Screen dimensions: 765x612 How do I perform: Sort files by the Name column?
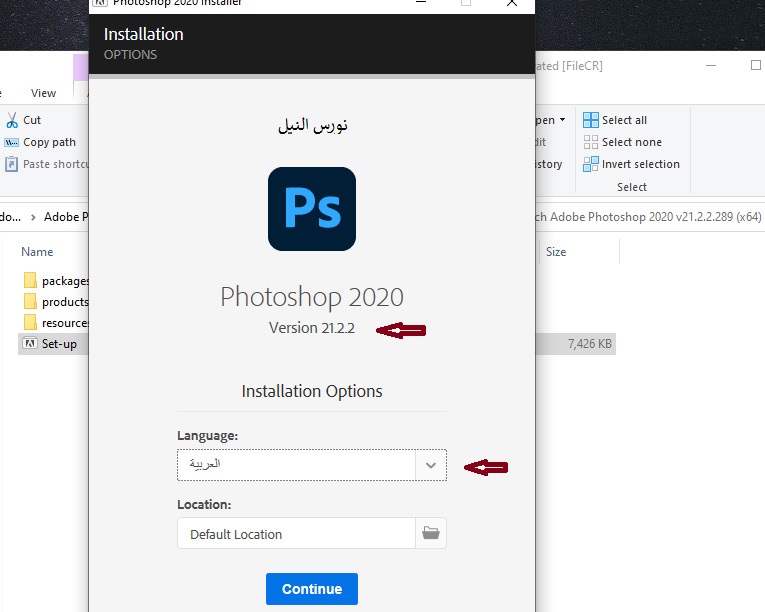[37, 252]
